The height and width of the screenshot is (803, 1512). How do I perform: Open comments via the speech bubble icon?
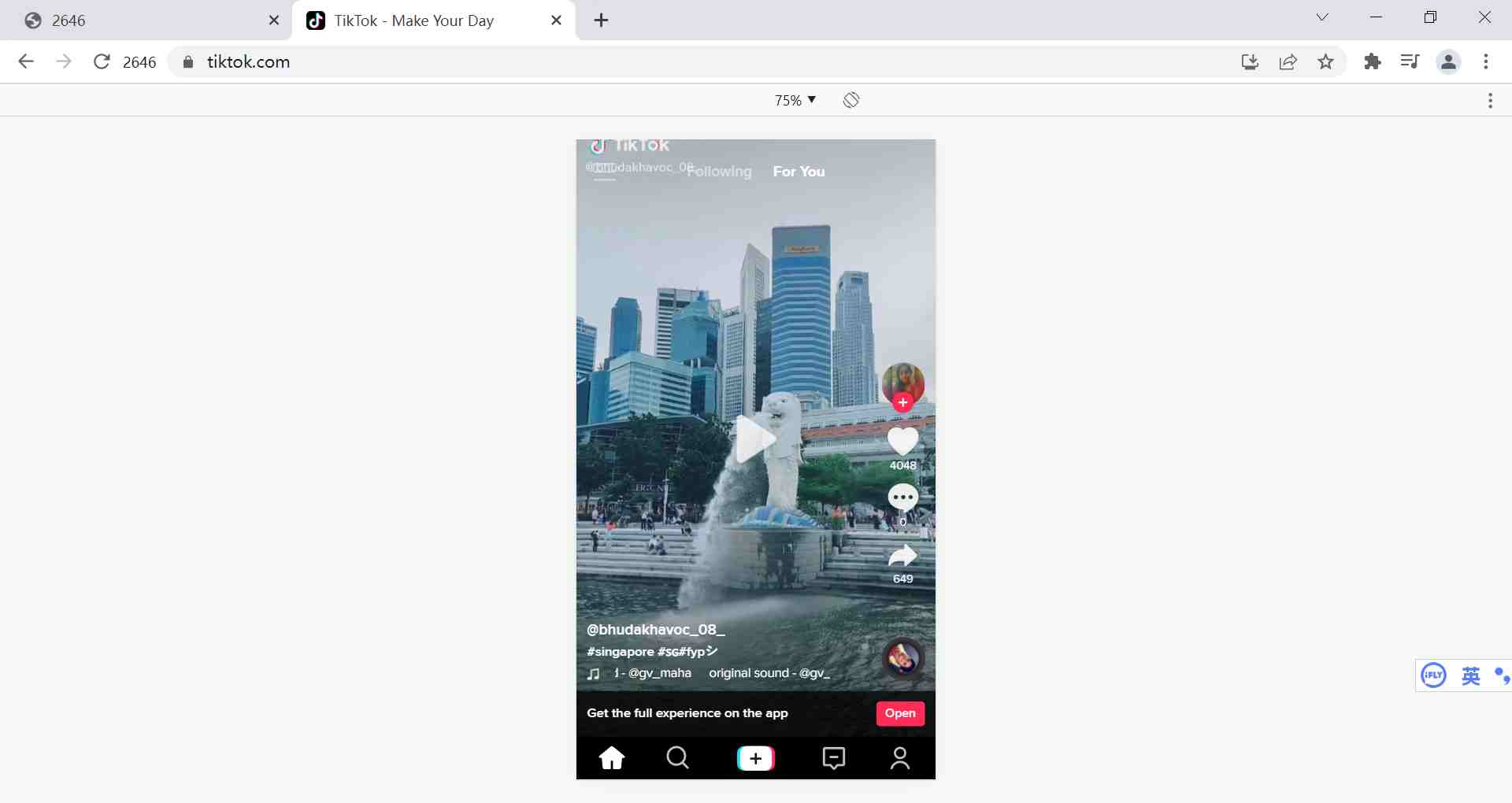pyautogui.click(x=902, y=498)
